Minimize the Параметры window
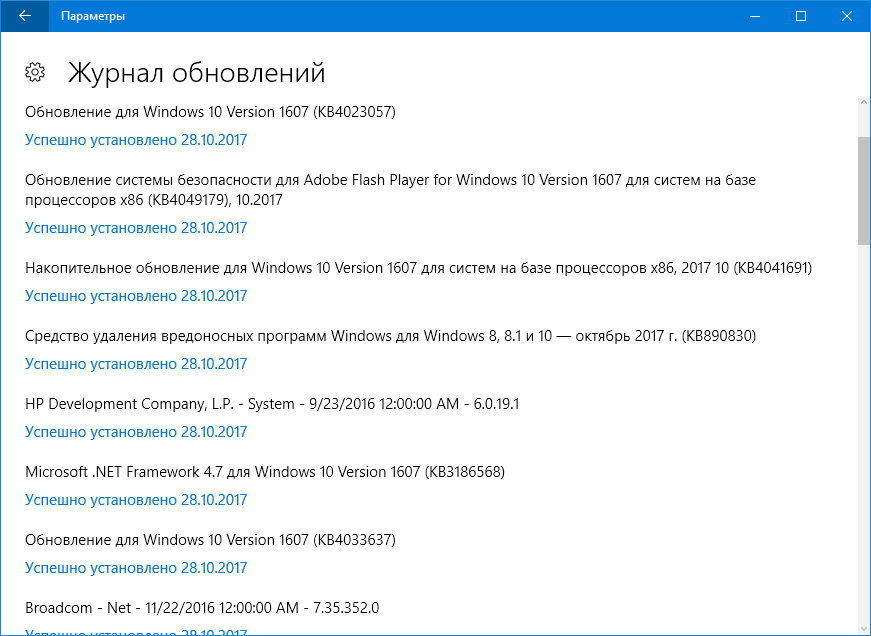Screen dimensions: 871x636 tap(755, 16)
